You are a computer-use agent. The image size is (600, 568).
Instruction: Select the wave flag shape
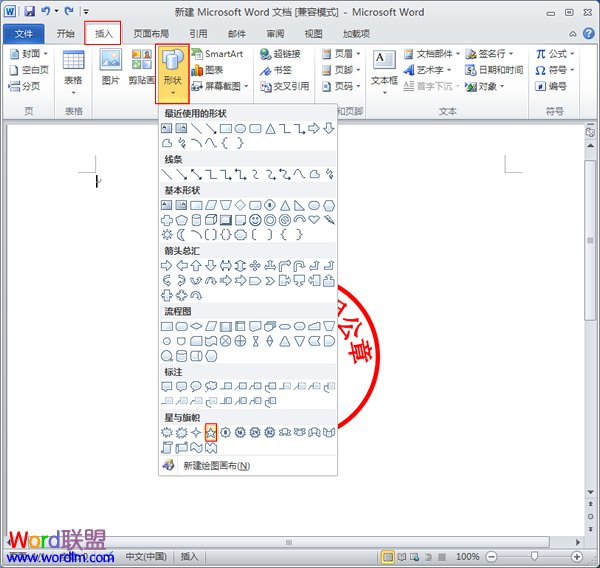pos(196,447)
